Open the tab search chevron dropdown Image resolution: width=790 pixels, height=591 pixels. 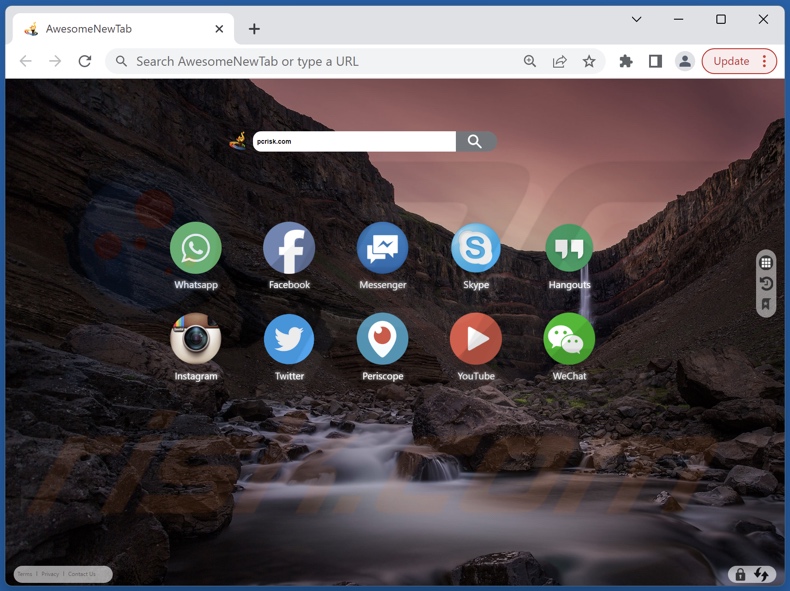point(636,19)
